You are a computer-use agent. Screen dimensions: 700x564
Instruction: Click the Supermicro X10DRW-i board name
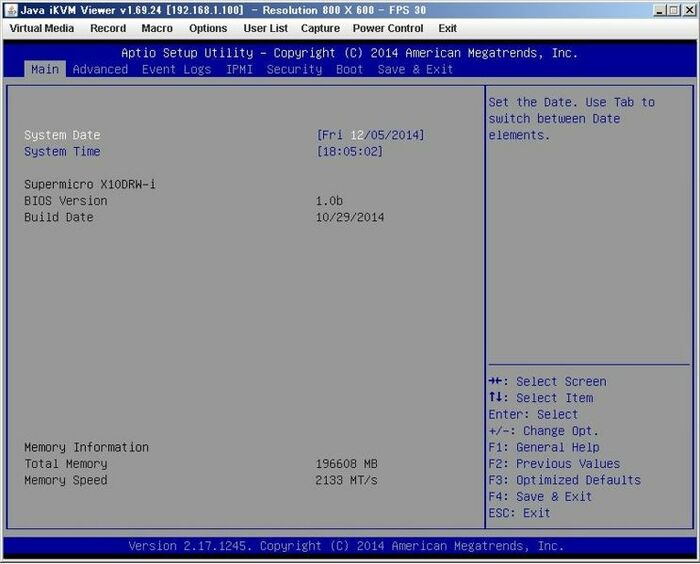(x=90, y=184)
